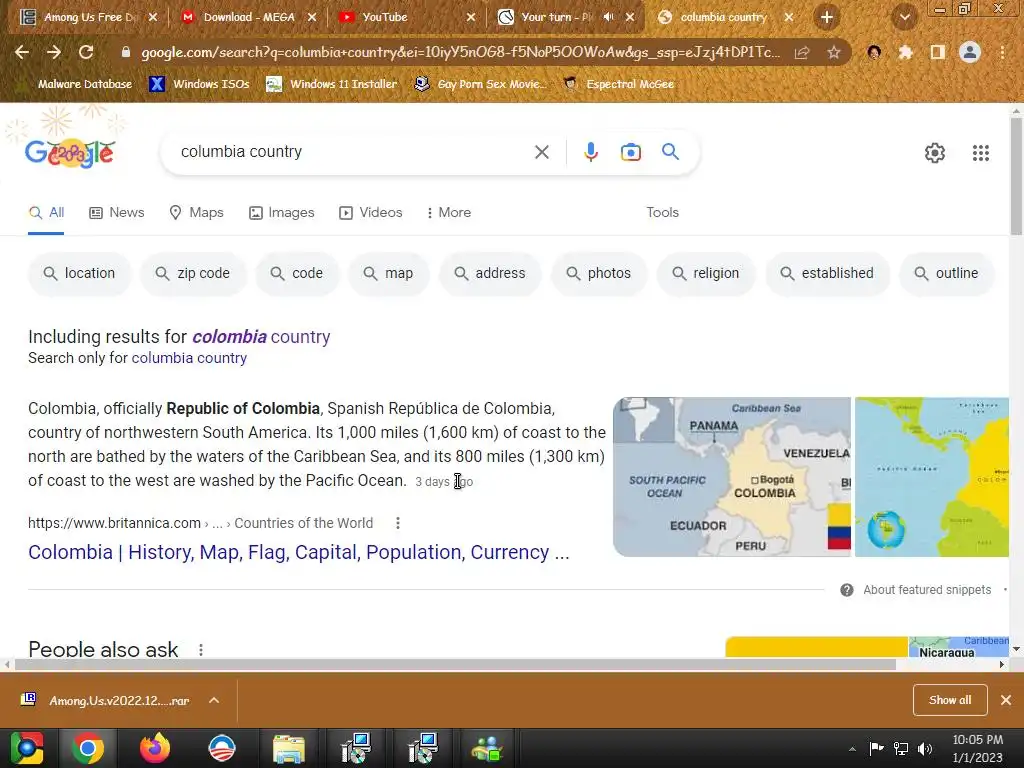Click the volume icon in system tray
The height and width of the screenshot is (768, 1024).
pyautogui.click(x=925, y=748)
